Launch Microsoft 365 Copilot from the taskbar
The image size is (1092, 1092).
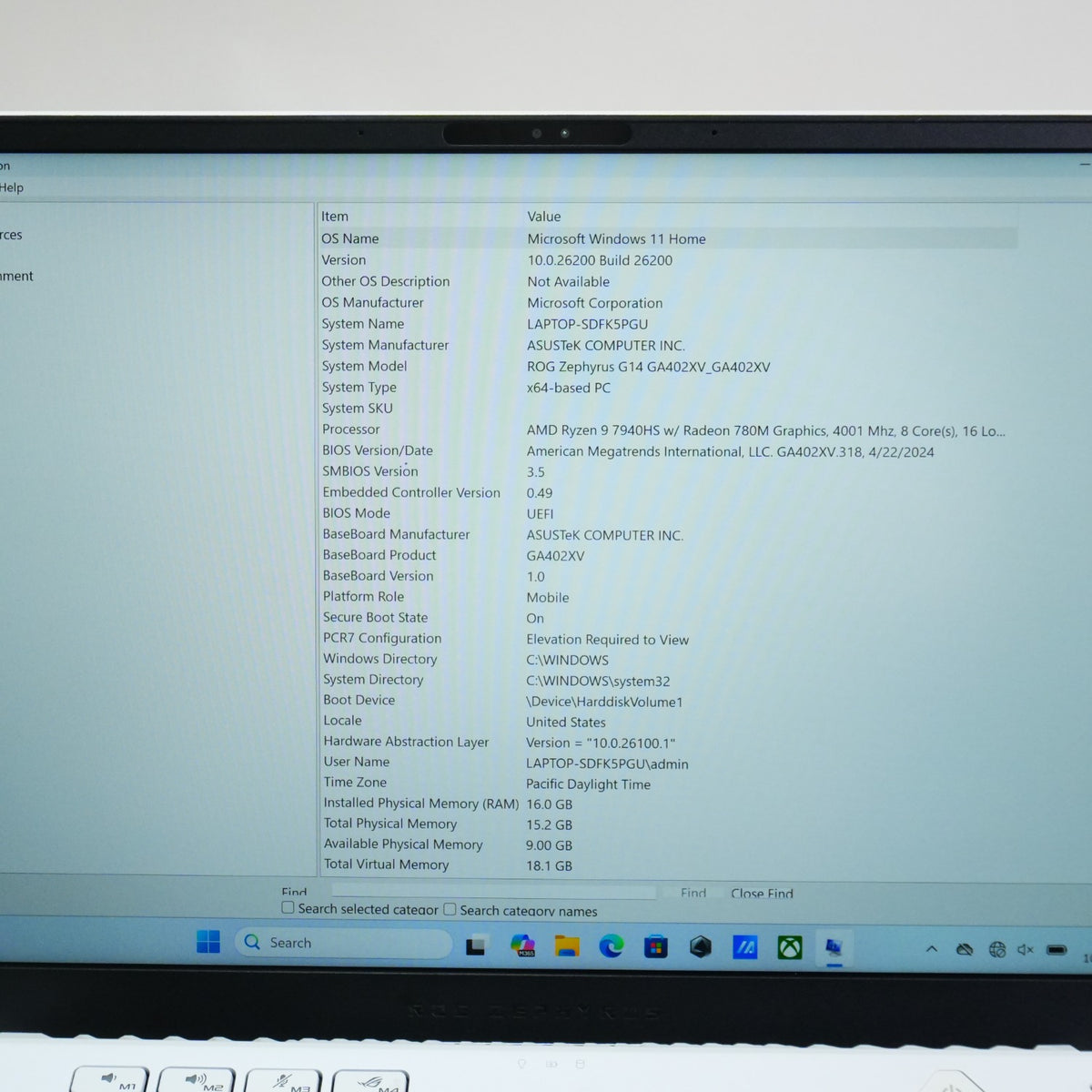[x=523, y=945]
